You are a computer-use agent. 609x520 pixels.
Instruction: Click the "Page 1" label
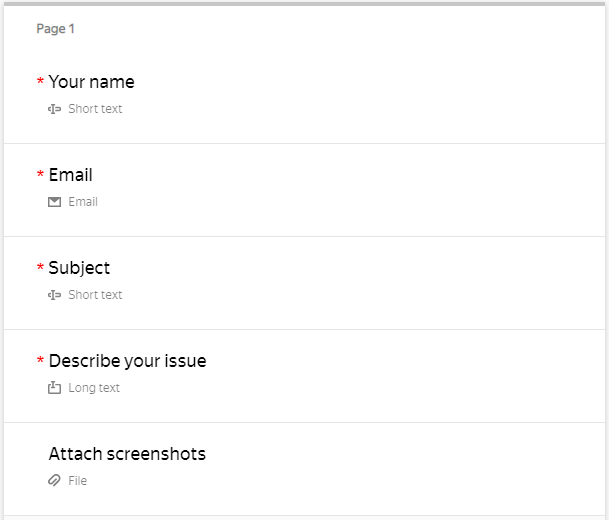[56, 29]
